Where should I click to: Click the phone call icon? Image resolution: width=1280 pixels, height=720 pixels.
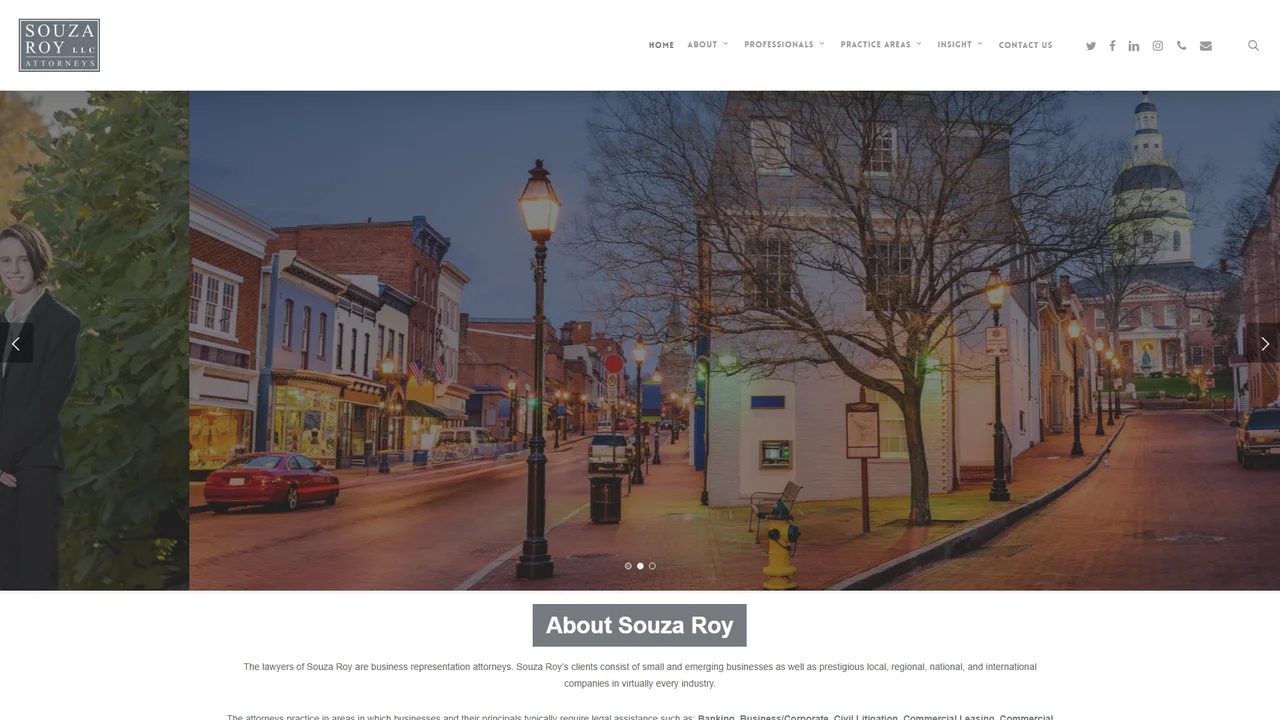1182,46
